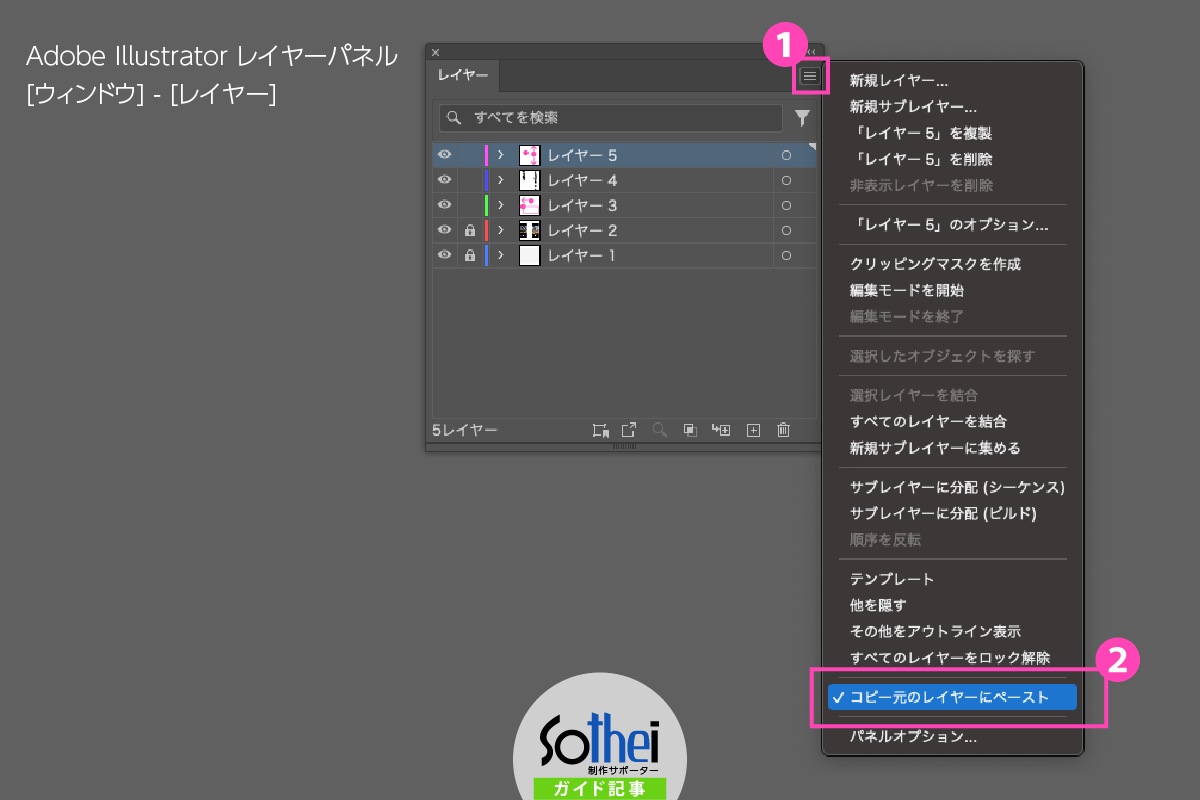
Task: Expand レイヤー 3 with its disclosure arrow
Action: [x=500, y=204]
